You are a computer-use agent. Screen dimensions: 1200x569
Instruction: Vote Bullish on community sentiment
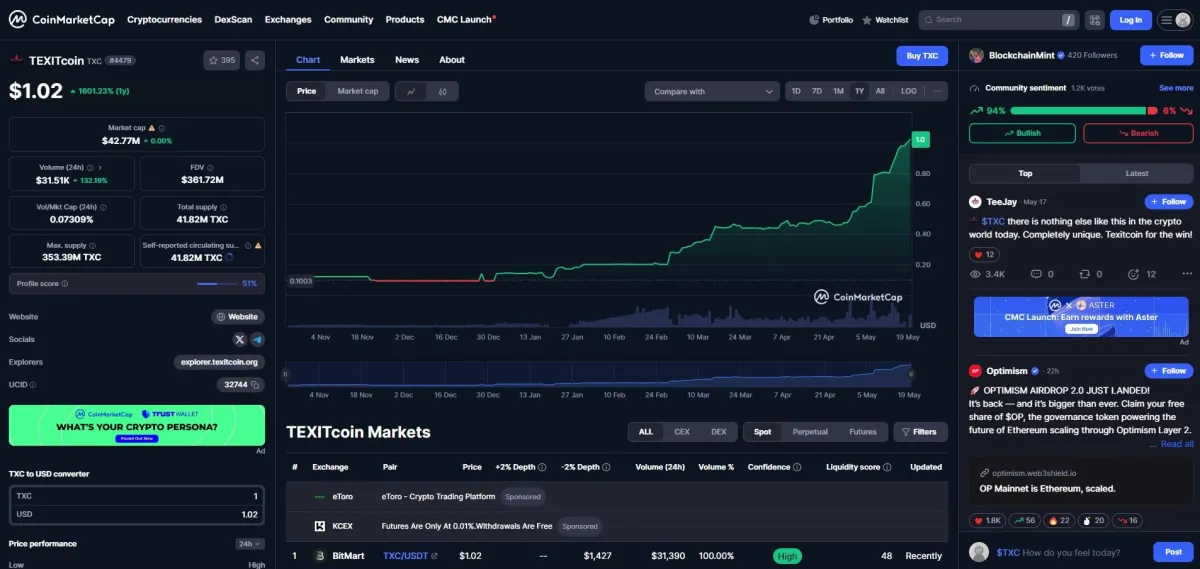(1022, 133)
